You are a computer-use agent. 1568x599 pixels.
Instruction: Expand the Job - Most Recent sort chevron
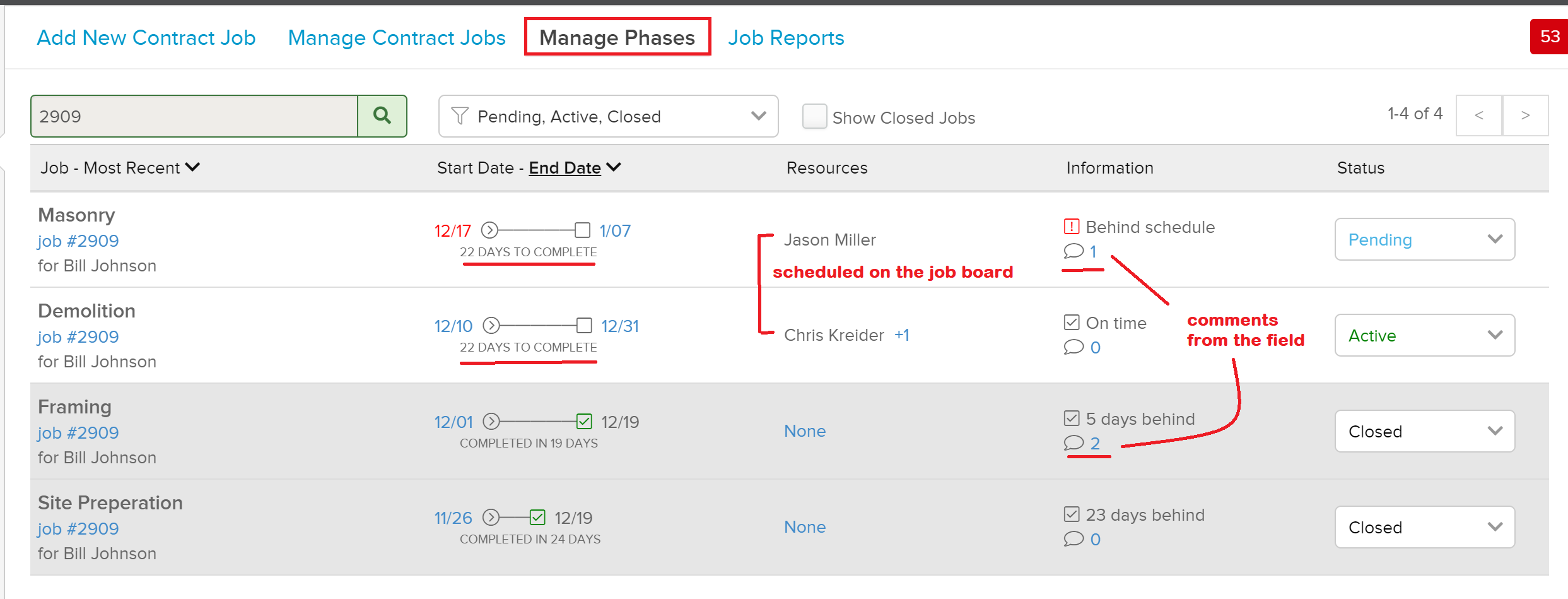193,167
